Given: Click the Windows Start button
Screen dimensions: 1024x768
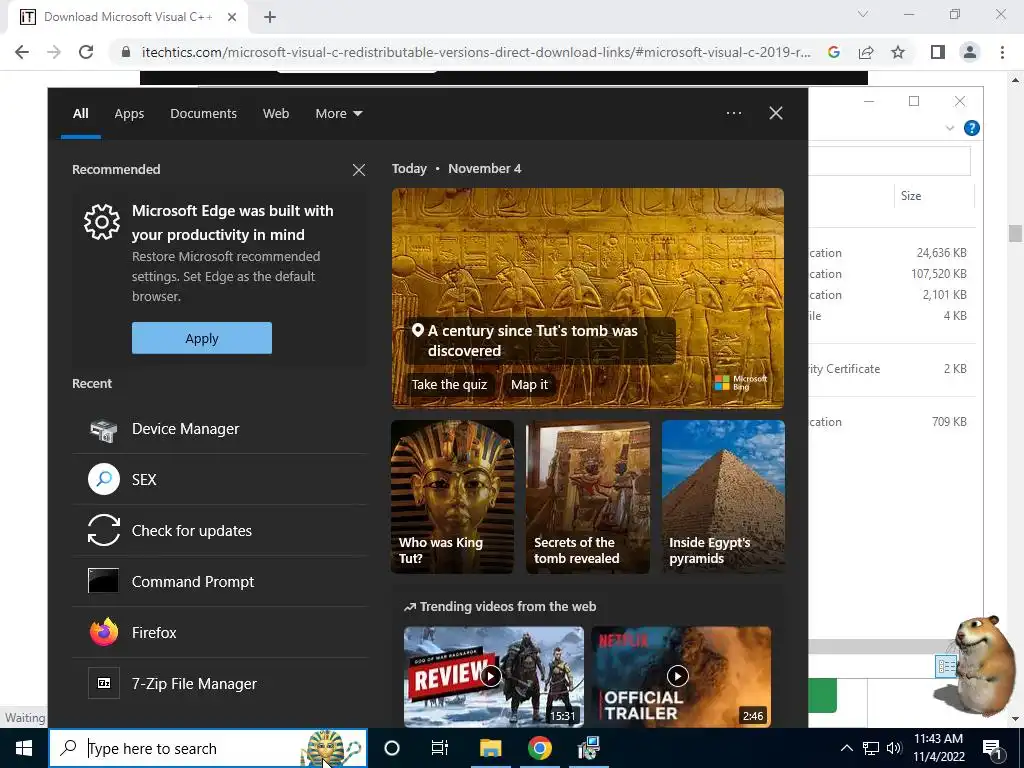Looking at the screenshot, I should click(x=24, y=748).
